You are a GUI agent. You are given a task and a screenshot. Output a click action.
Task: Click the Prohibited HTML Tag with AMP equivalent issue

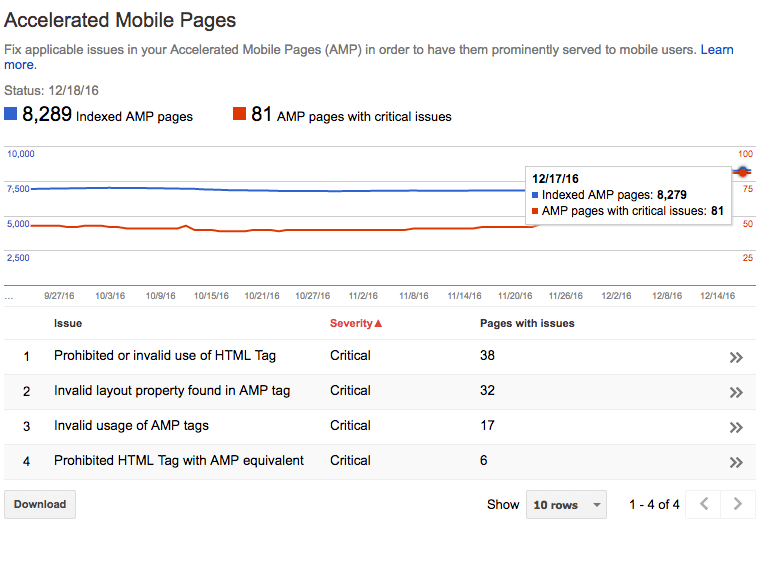(179, 461)
